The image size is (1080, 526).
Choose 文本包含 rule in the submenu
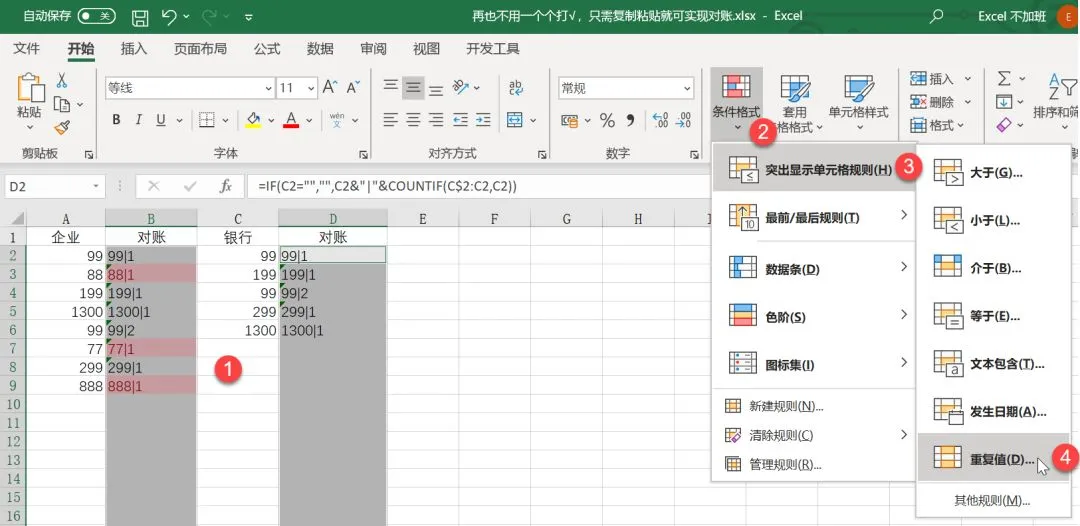(x=995, y=364)
